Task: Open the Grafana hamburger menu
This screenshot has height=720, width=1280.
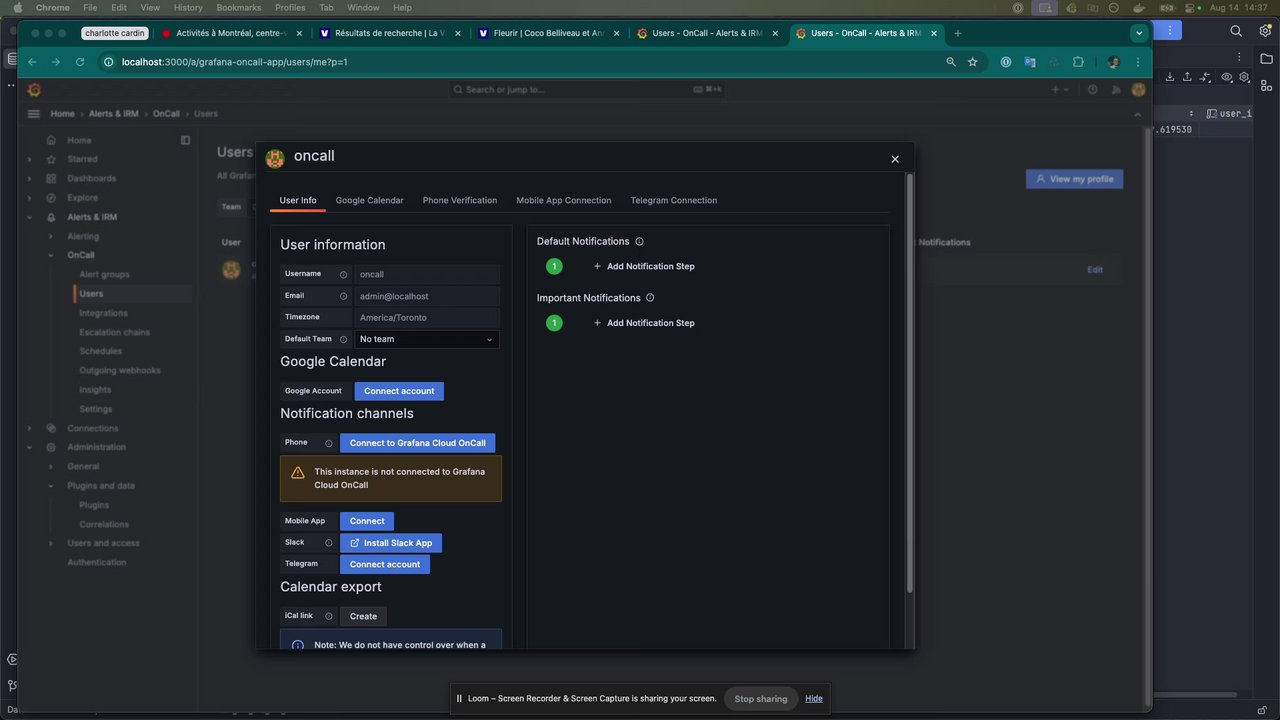Action: [33, 114]
